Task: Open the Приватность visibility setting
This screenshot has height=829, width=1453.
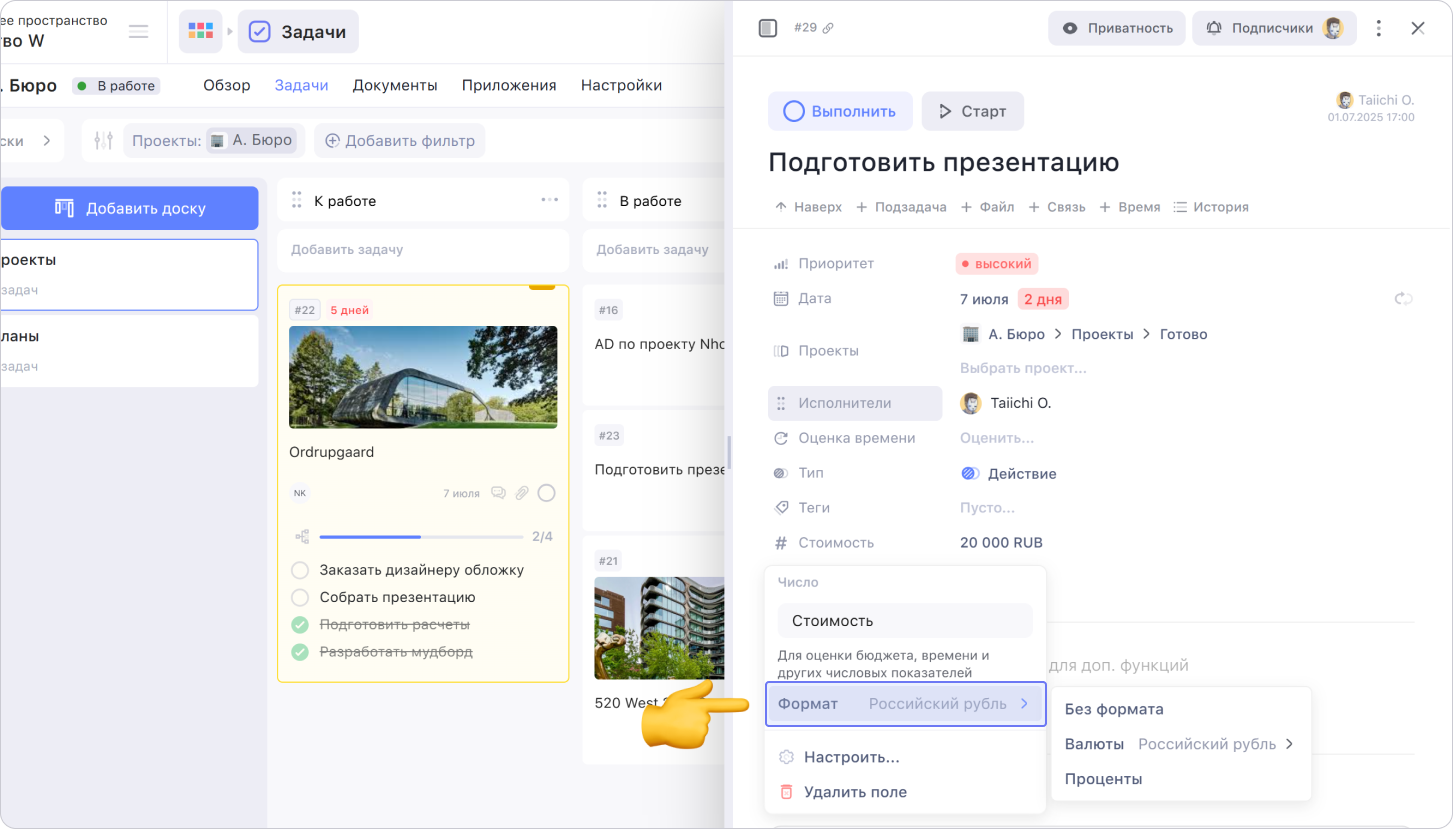Action: tap(1116, 28)
